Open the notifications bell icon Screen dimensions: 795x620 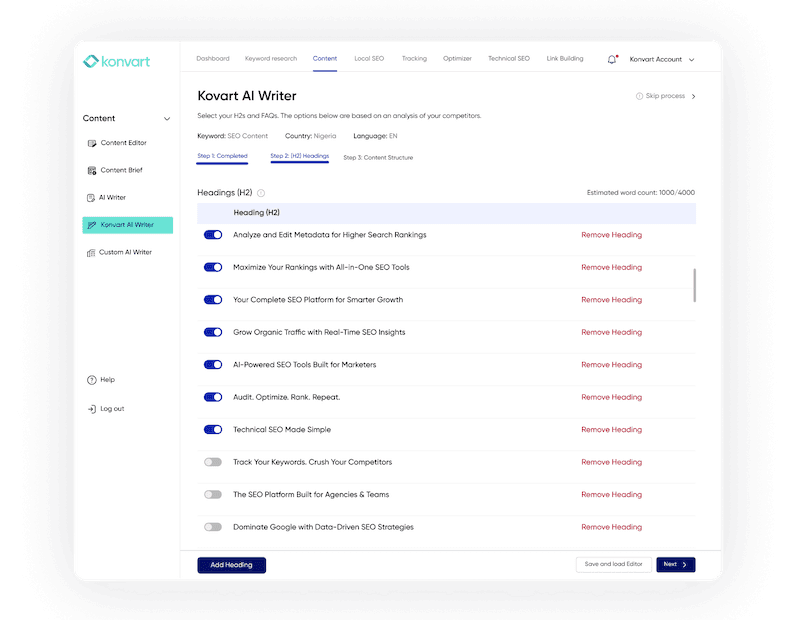612,59
